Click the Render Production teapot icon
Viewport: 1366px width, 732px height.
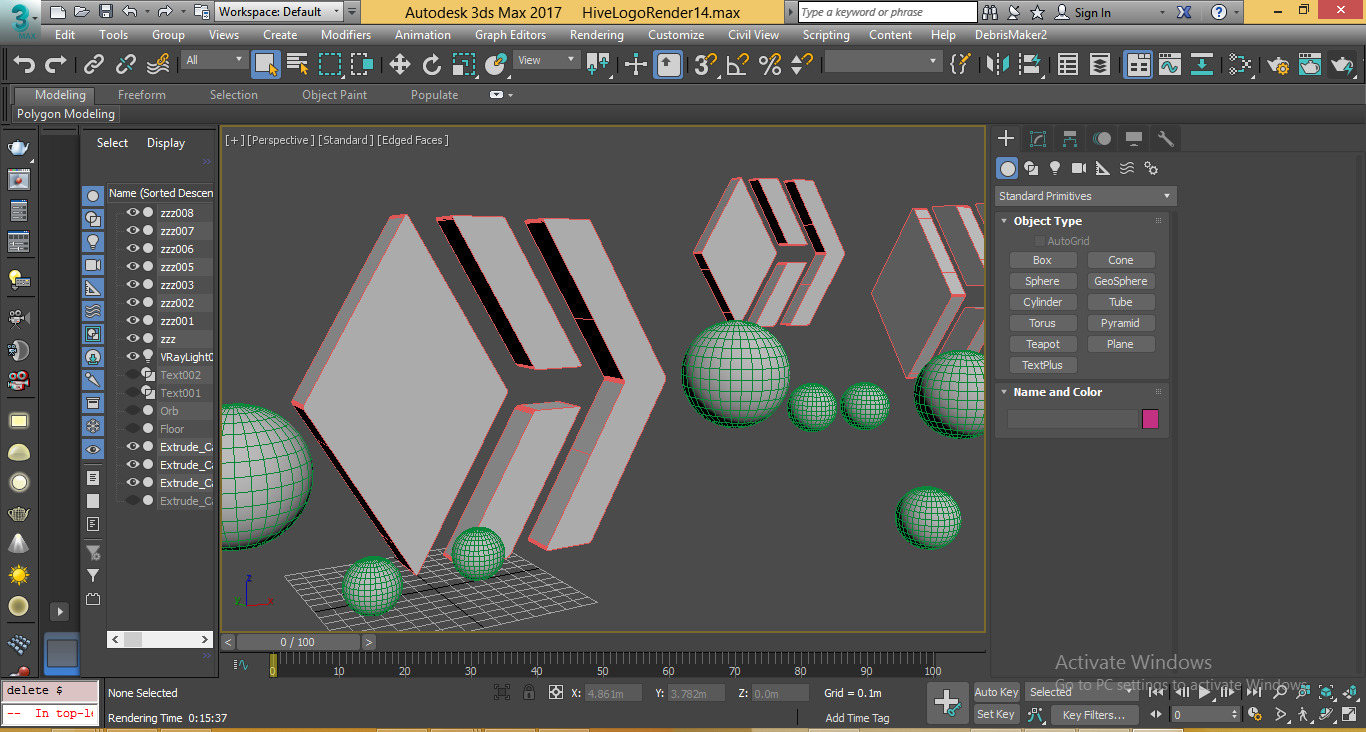click(1342, 65)
